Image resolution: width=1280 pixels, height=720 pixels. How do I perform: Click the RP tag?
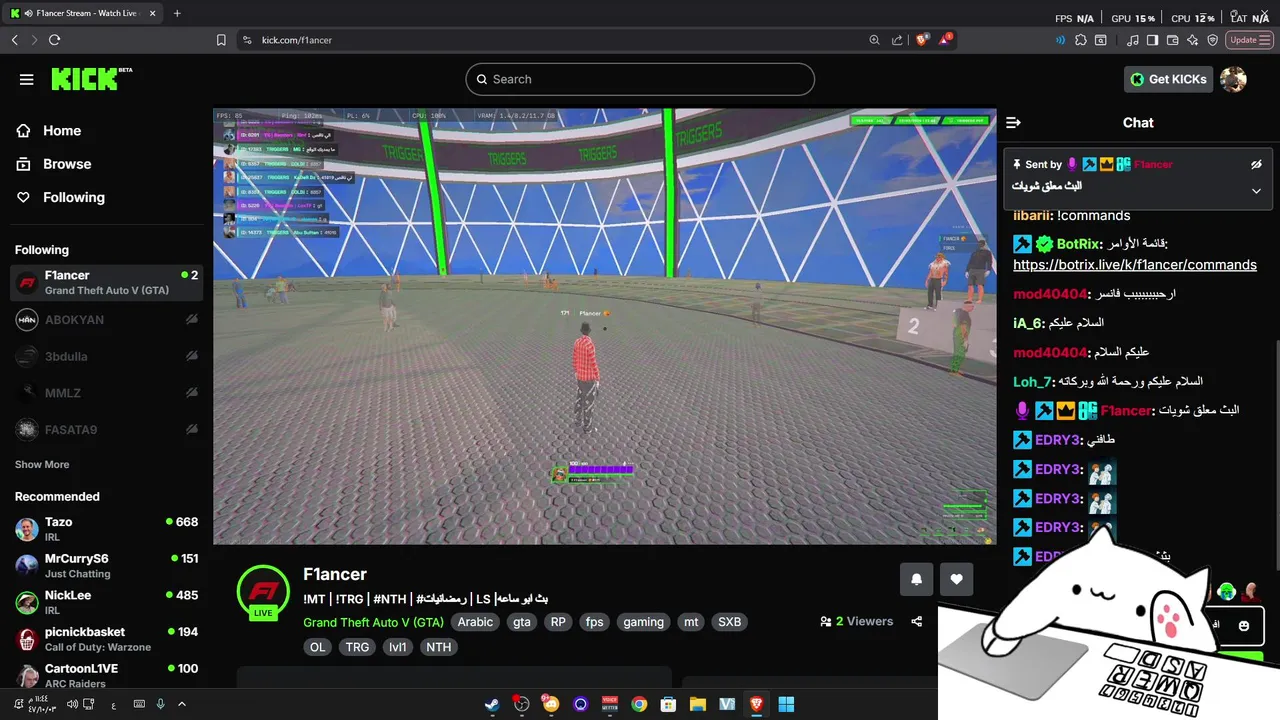pos(558,622)
